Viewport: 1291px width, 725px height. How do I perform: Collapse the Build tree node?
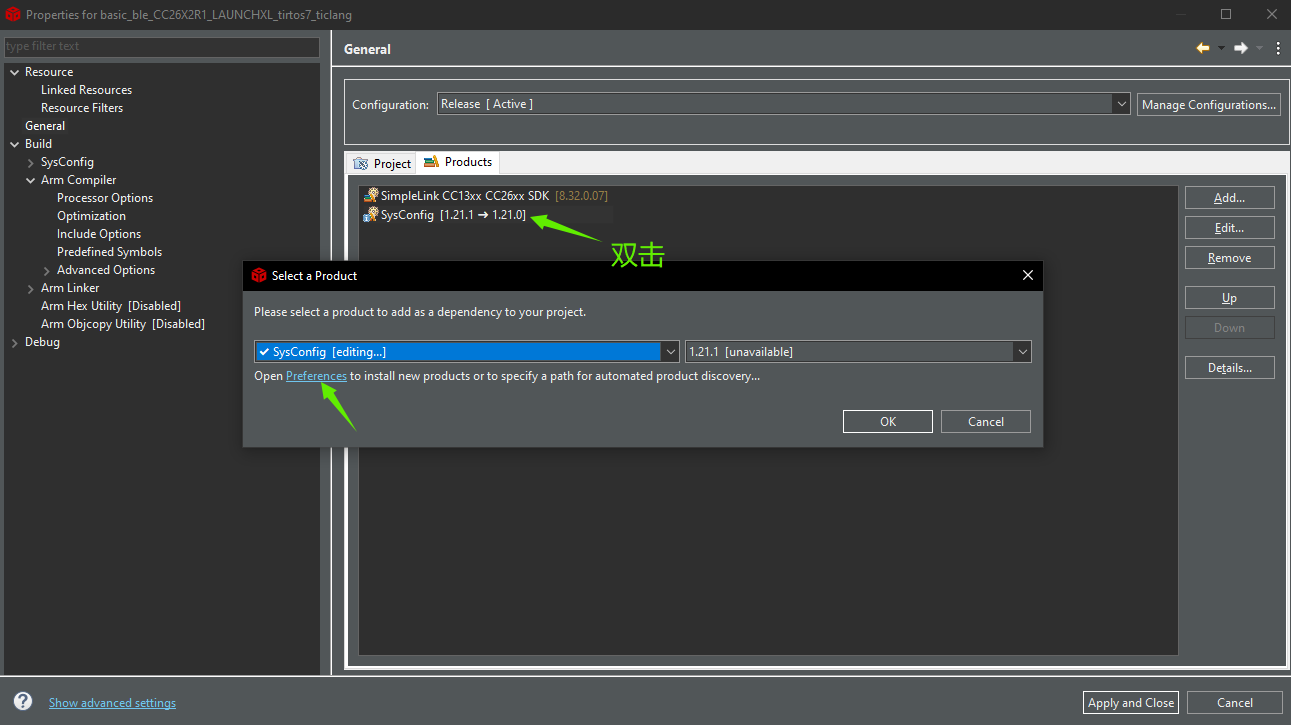coord(15,144)
